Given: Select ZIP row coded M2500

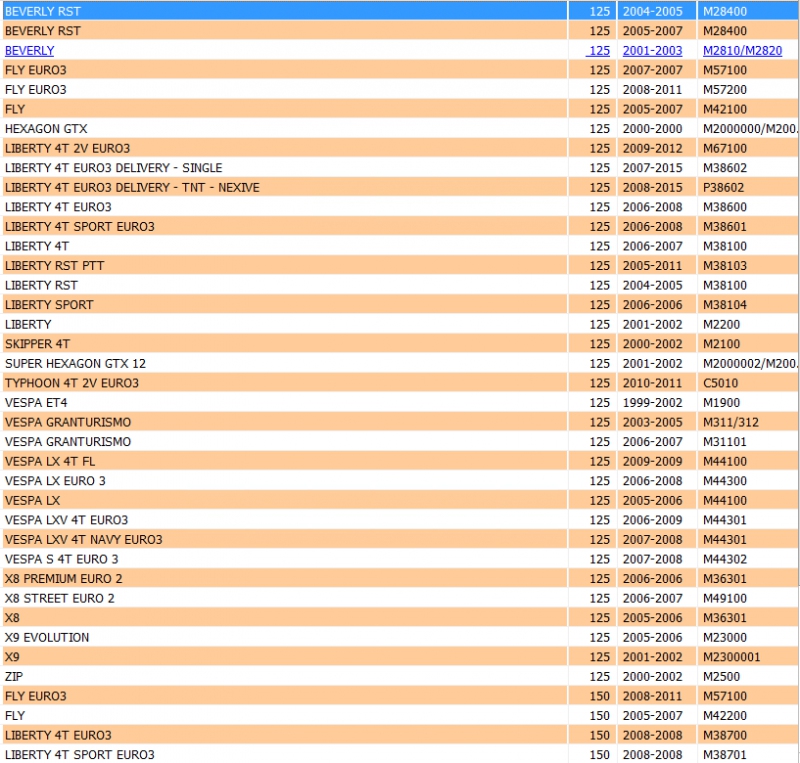Looking at the screenshot, I should tap(400, 676).
